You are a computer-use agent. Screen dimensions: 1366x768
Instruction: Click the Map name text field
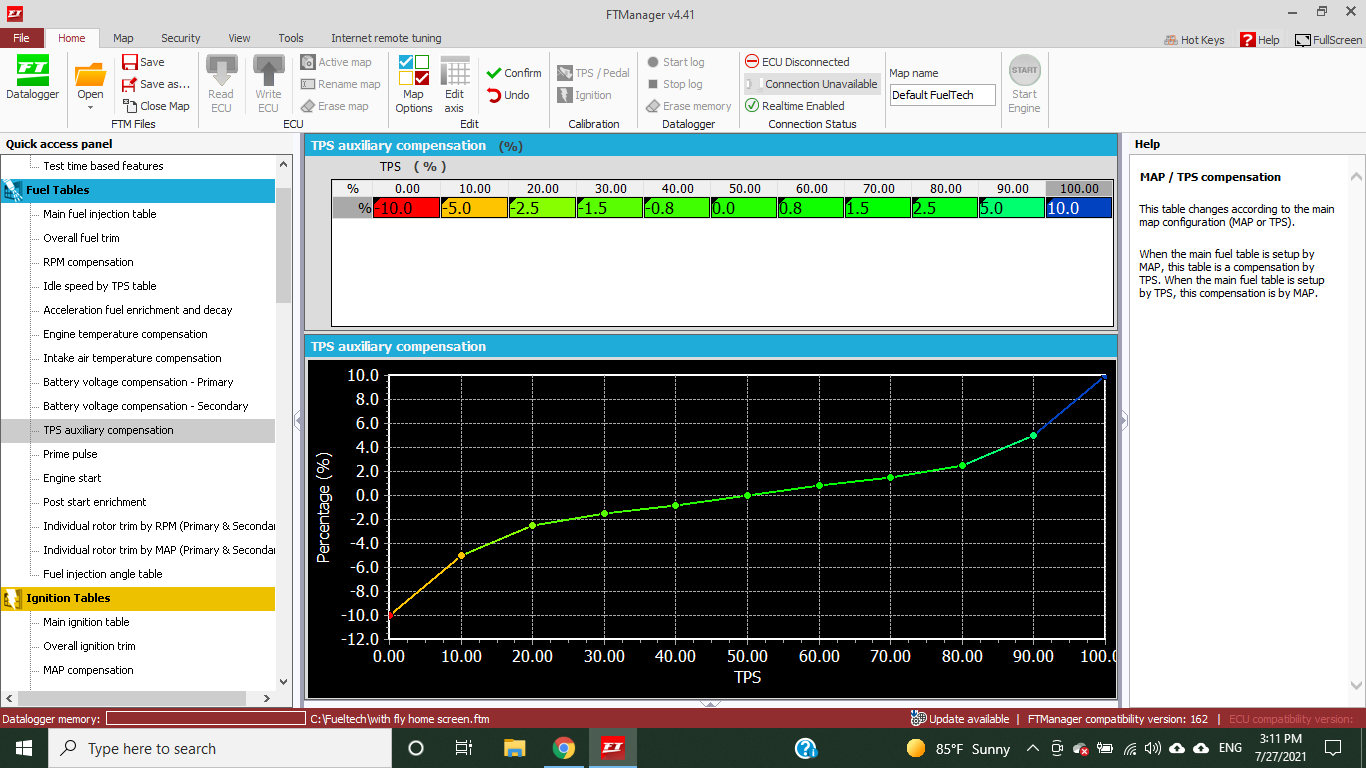tap(943, 95)
